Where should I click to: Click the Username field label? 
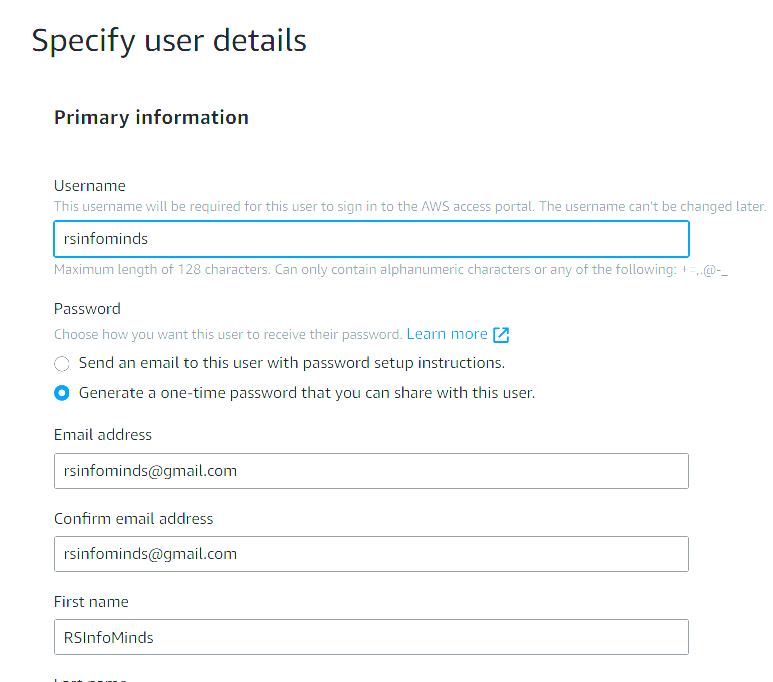90,186
